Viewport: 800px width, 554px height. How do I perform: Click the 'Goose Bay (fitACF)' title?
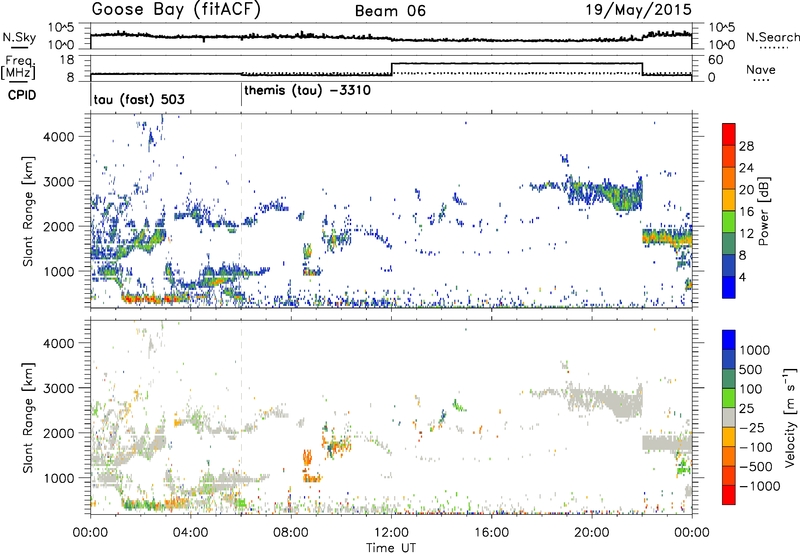tap(176, 10)
